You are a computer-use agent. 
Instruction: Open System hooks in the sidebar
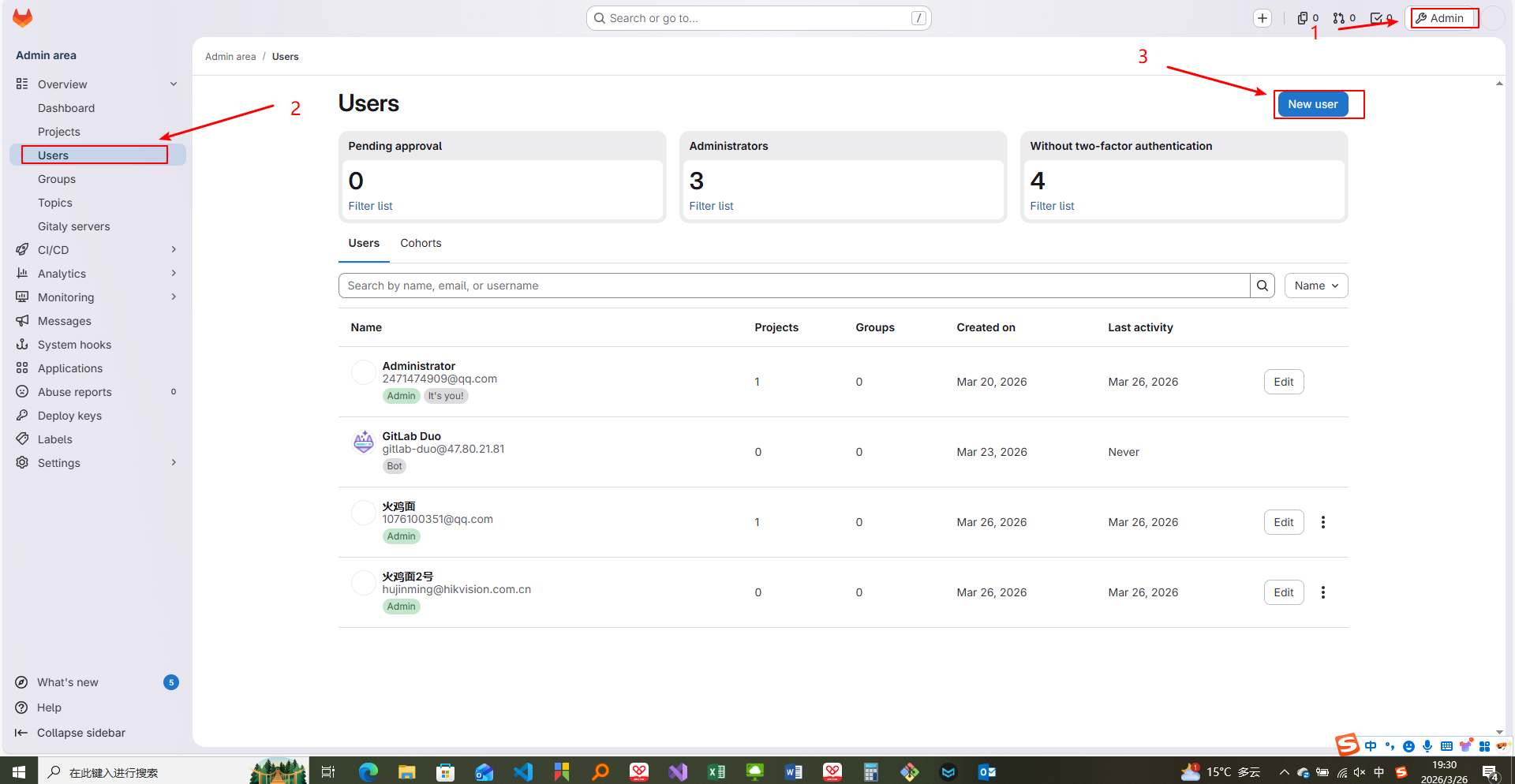[97, 345]
